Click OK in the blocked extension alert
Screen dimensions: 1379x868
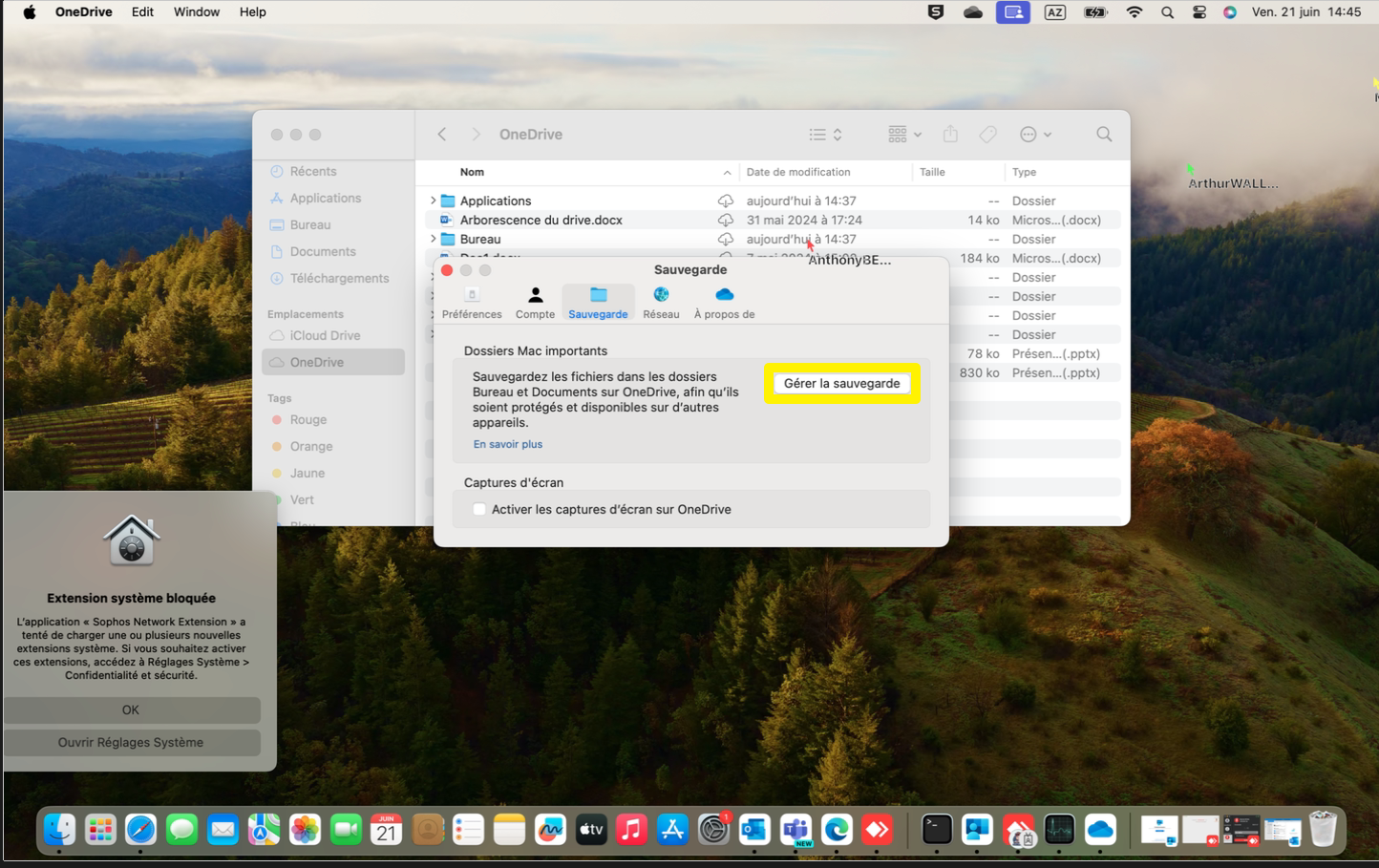(131, 709)
